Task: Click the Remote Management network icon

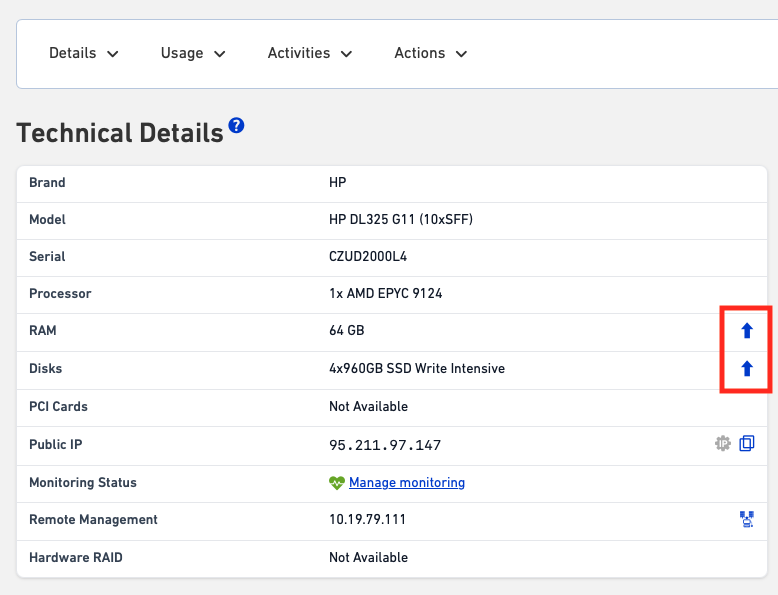Action: pos(746,519)
